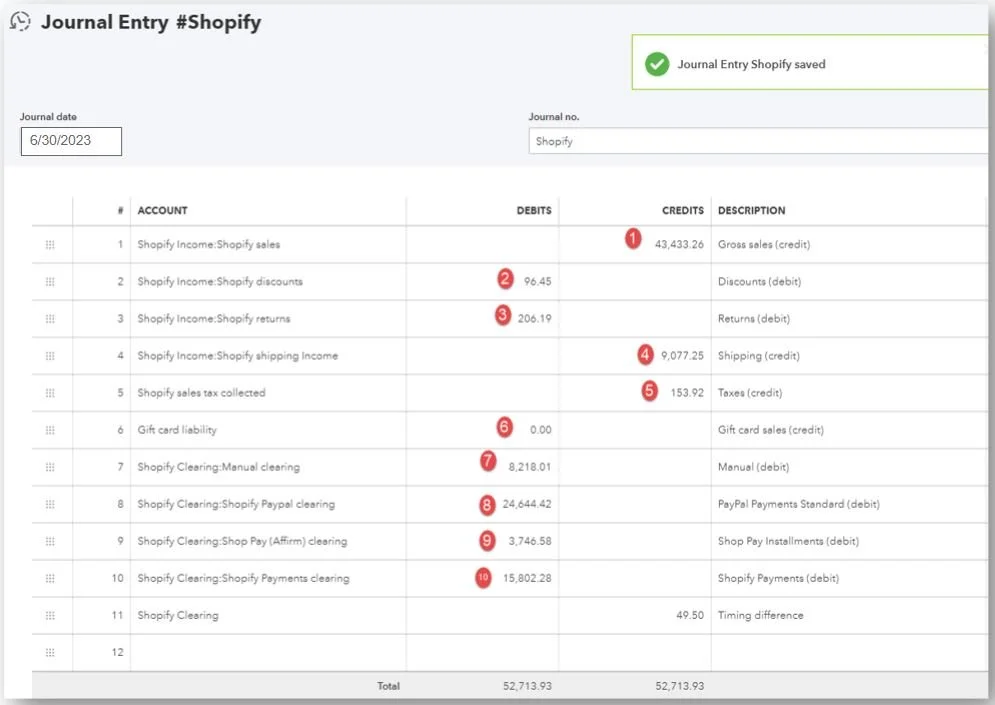This screenshot has width=995, height=705.
Task: Click the 15,802.28 debit amount
Action: tap(527, 578)
